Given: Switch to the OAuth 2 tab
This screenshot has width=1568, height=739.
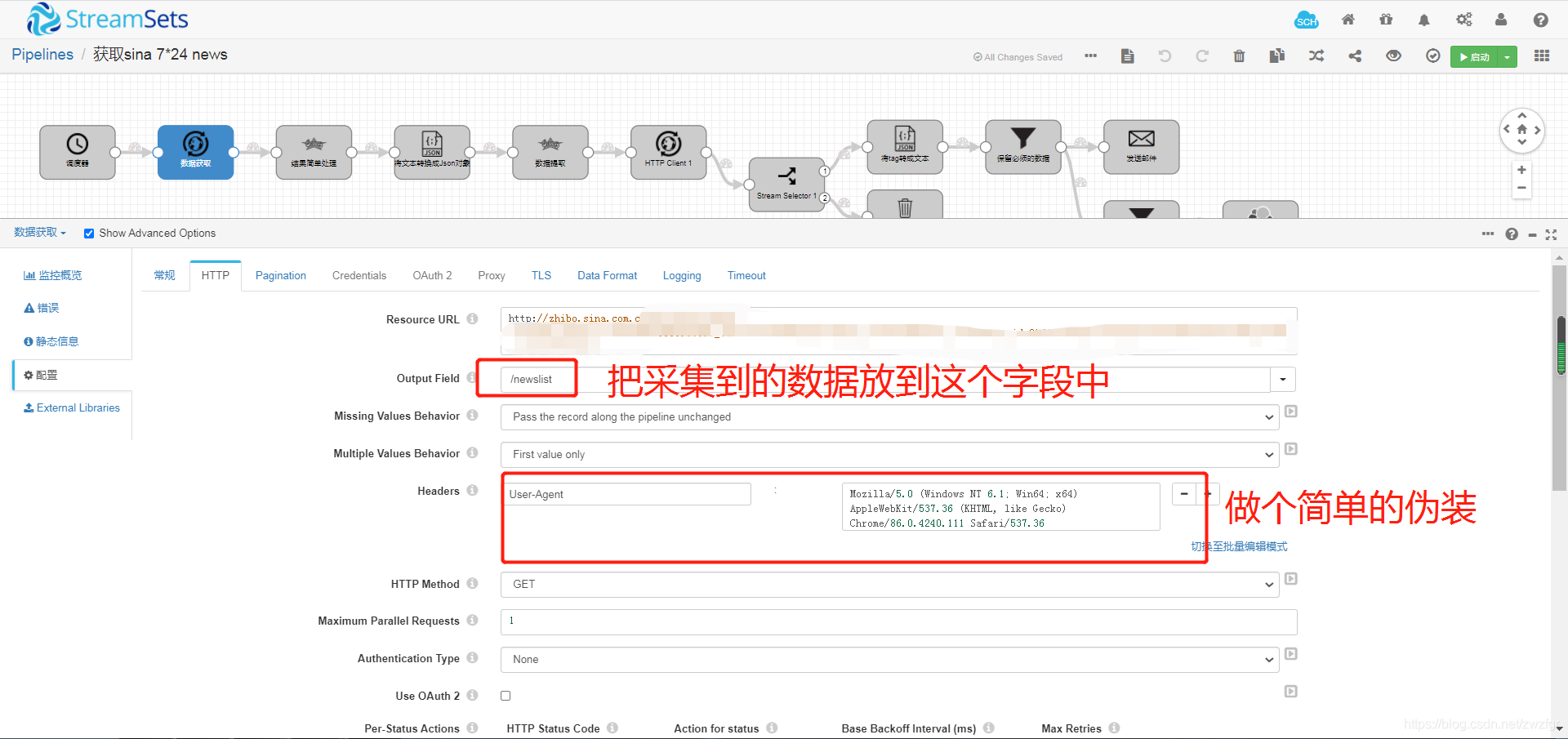Looking at the screenshot, I should (x=432, y=275).
